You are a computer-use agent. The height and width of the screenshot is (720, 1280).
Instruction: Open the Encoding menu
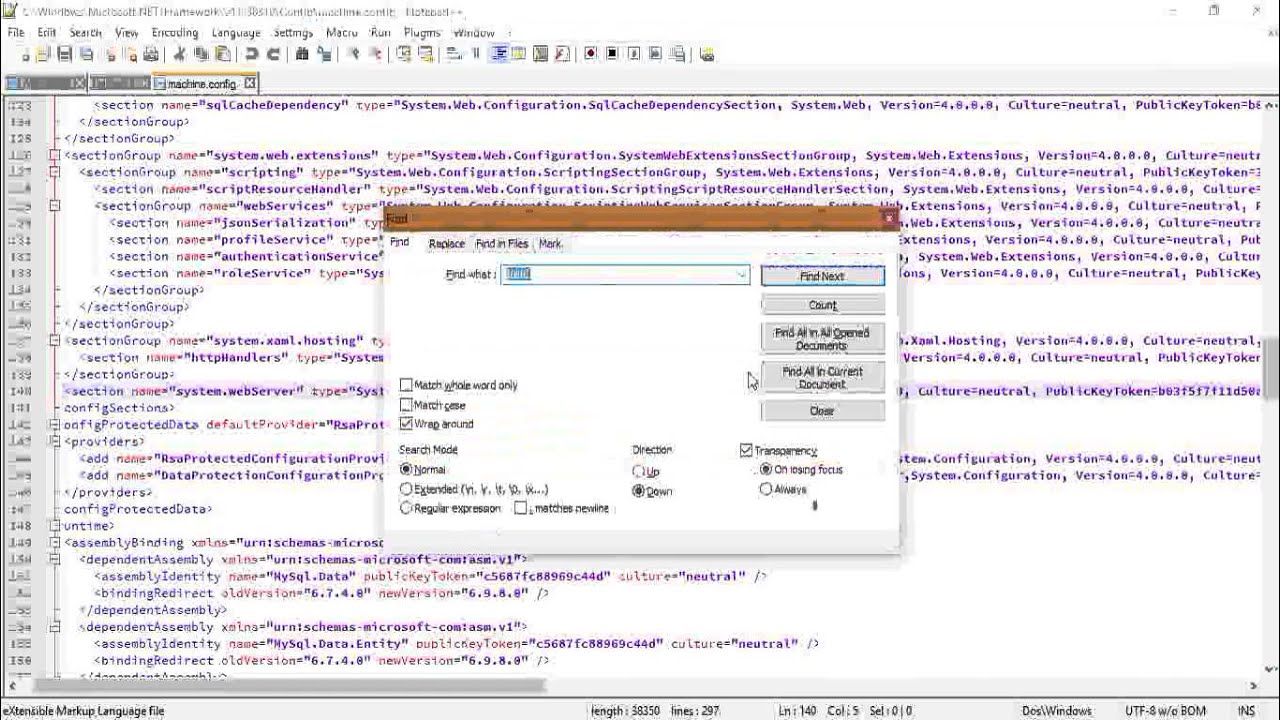[x=175, y=32]
